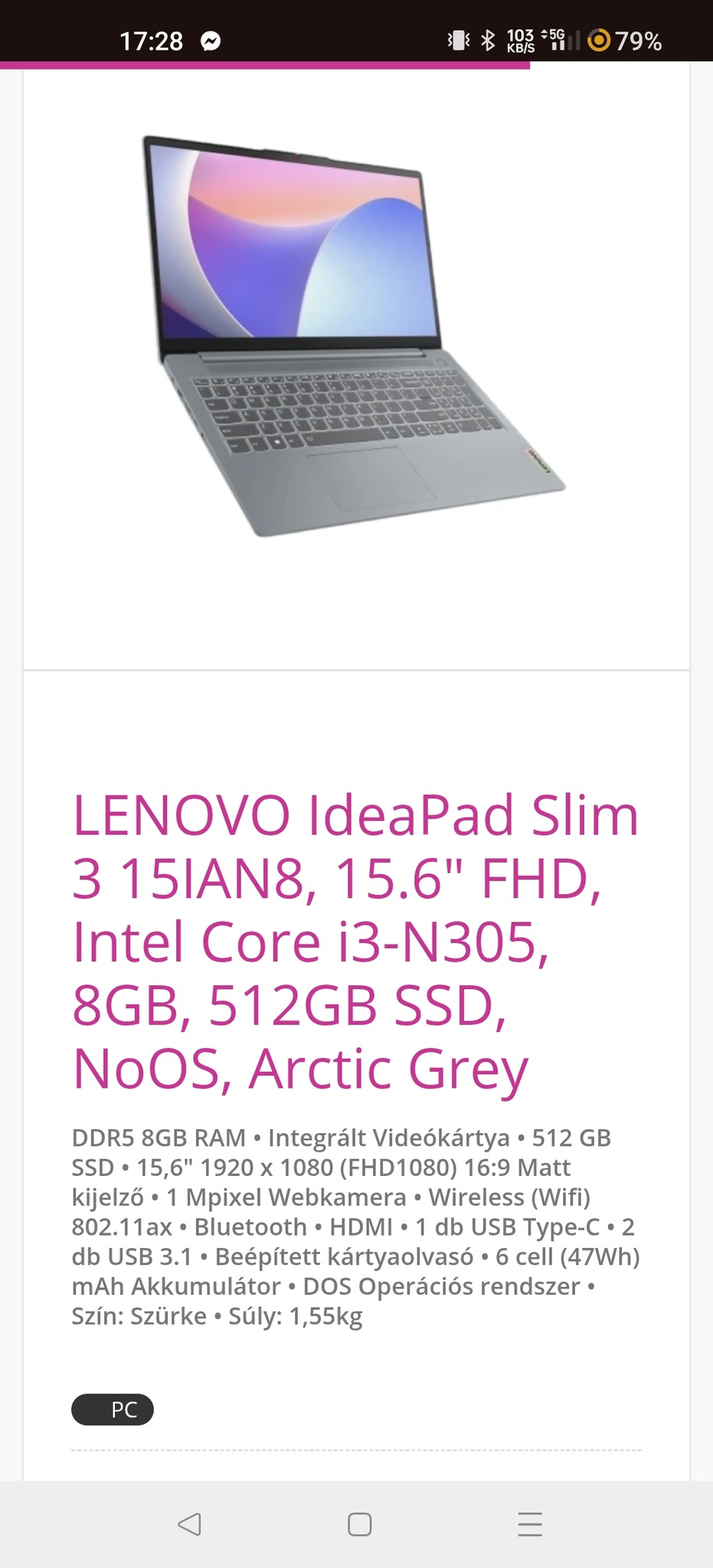Select the PC category tag
This screenshot has height=1568, width=713.
[x=113, y=1410]
